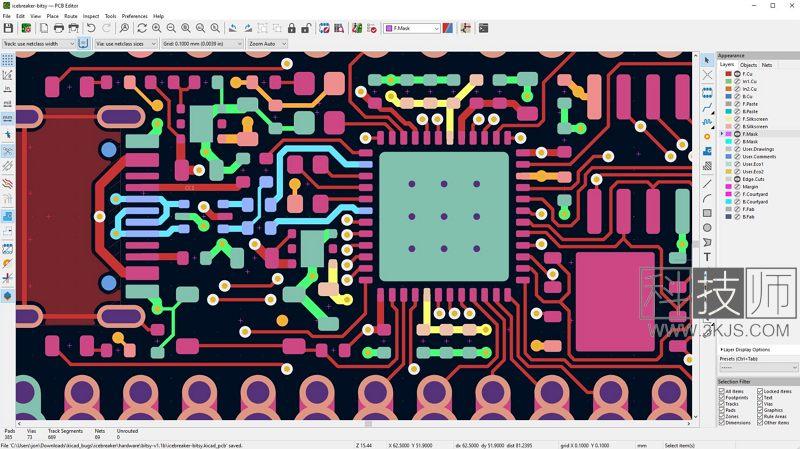
Task: Select the Add Footprint tool
Action: click(x=707, y=93)
